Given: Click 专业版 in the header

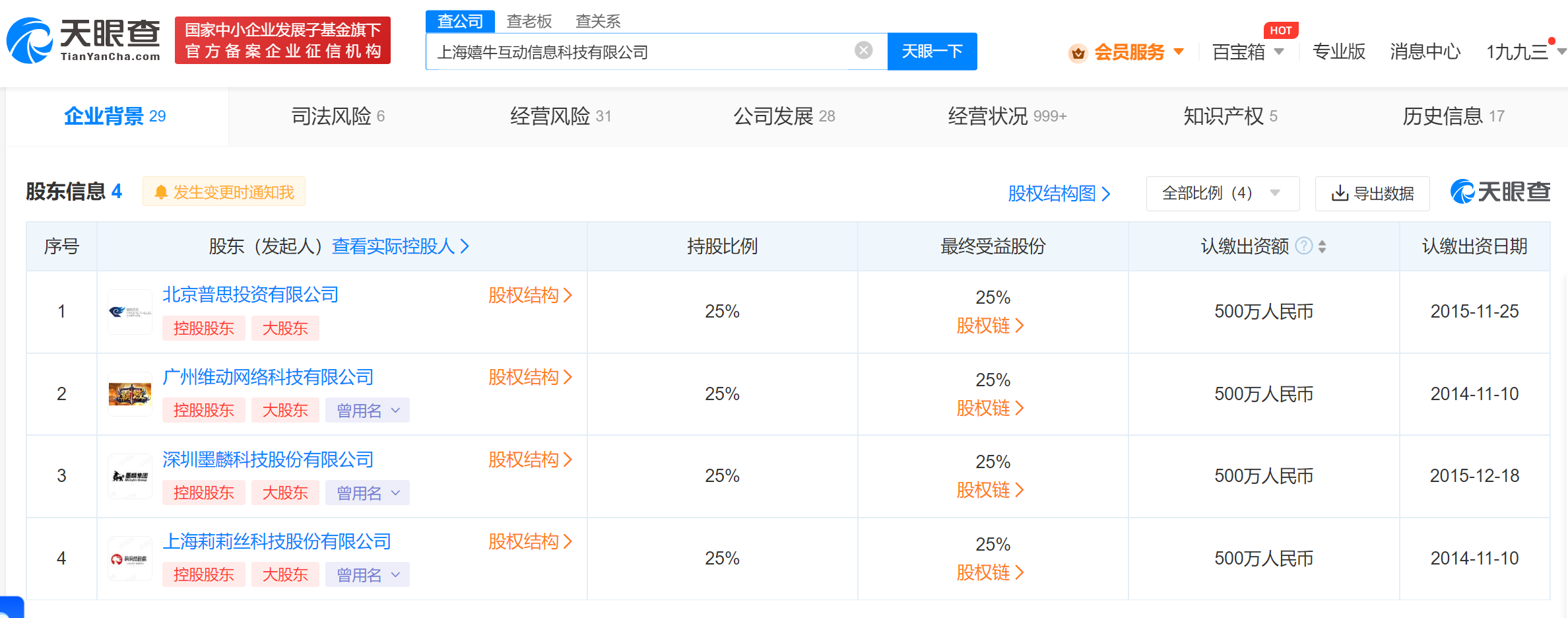Looking at the screenshot, I should [x=1338, y=51].
